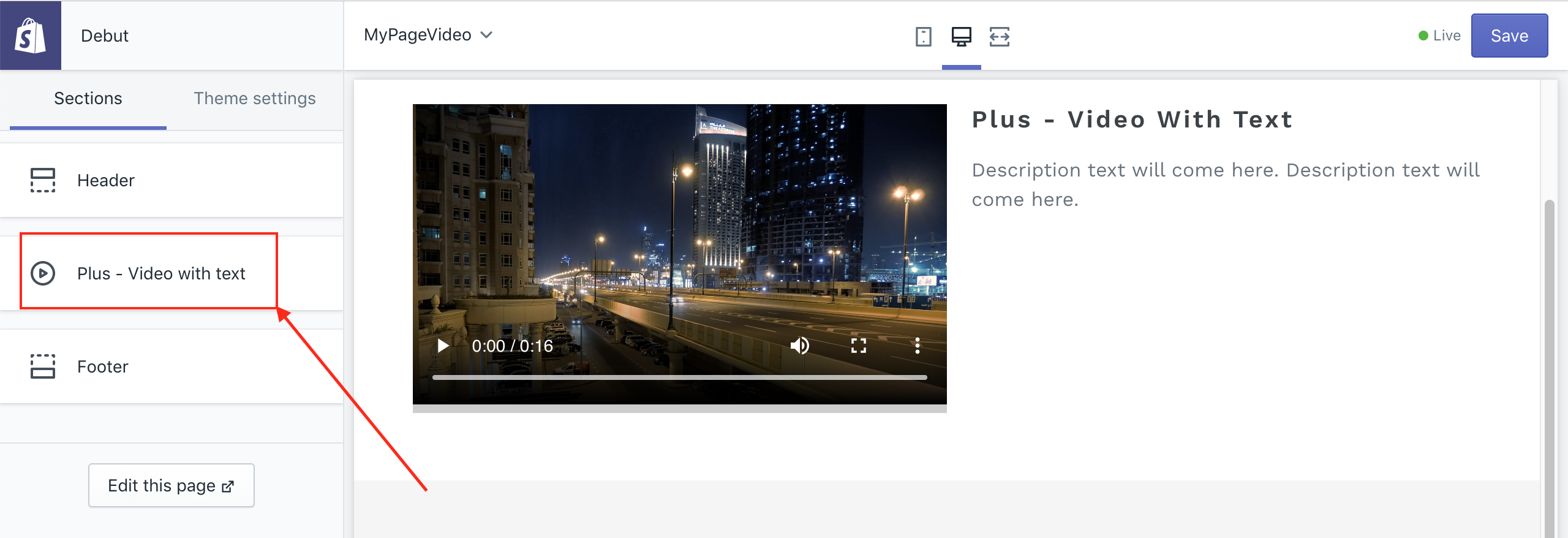Play the video
1568x538 pixels.
443,346
